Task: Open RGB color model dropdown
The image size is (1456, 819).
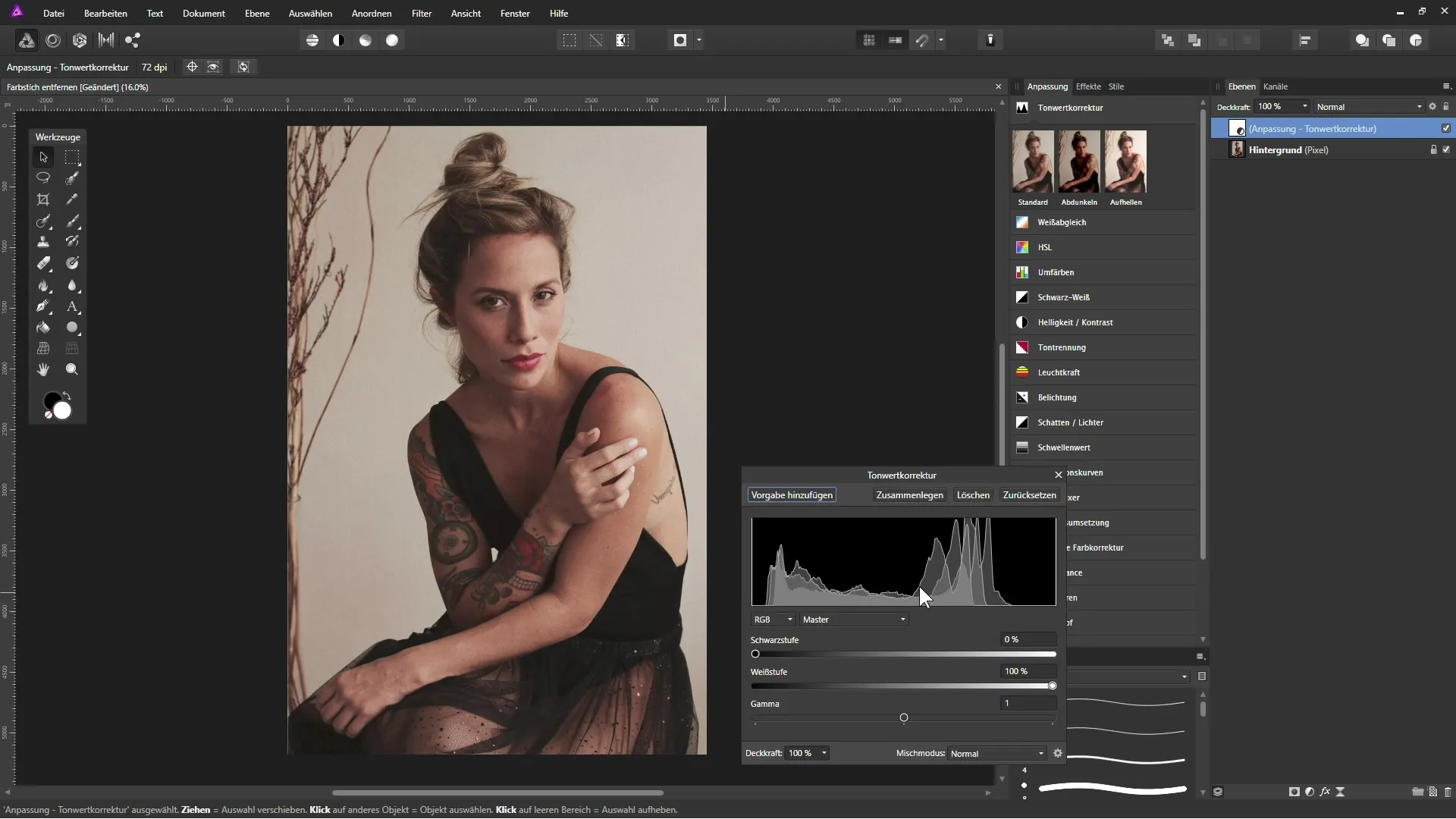Action: 773,620
